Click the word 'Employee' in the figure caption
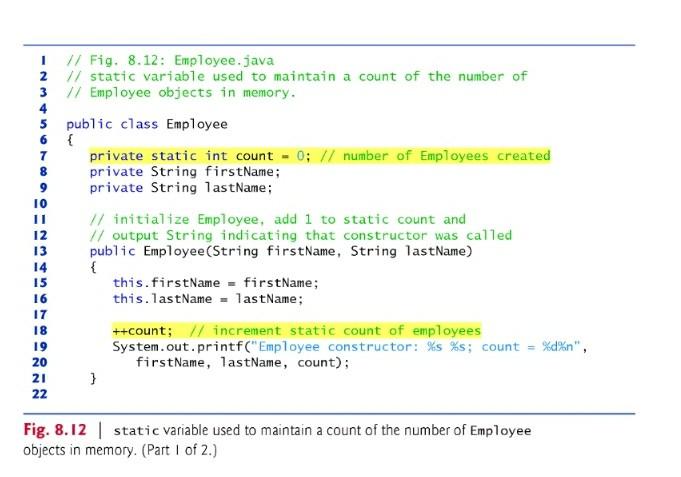The image size is (681, 477). [500, 431]
